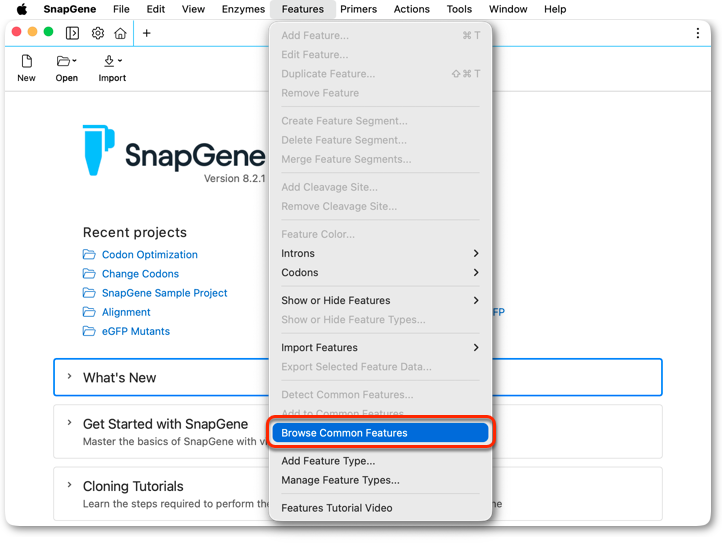Click the folder icon beside Change Codons

(89, 274)
